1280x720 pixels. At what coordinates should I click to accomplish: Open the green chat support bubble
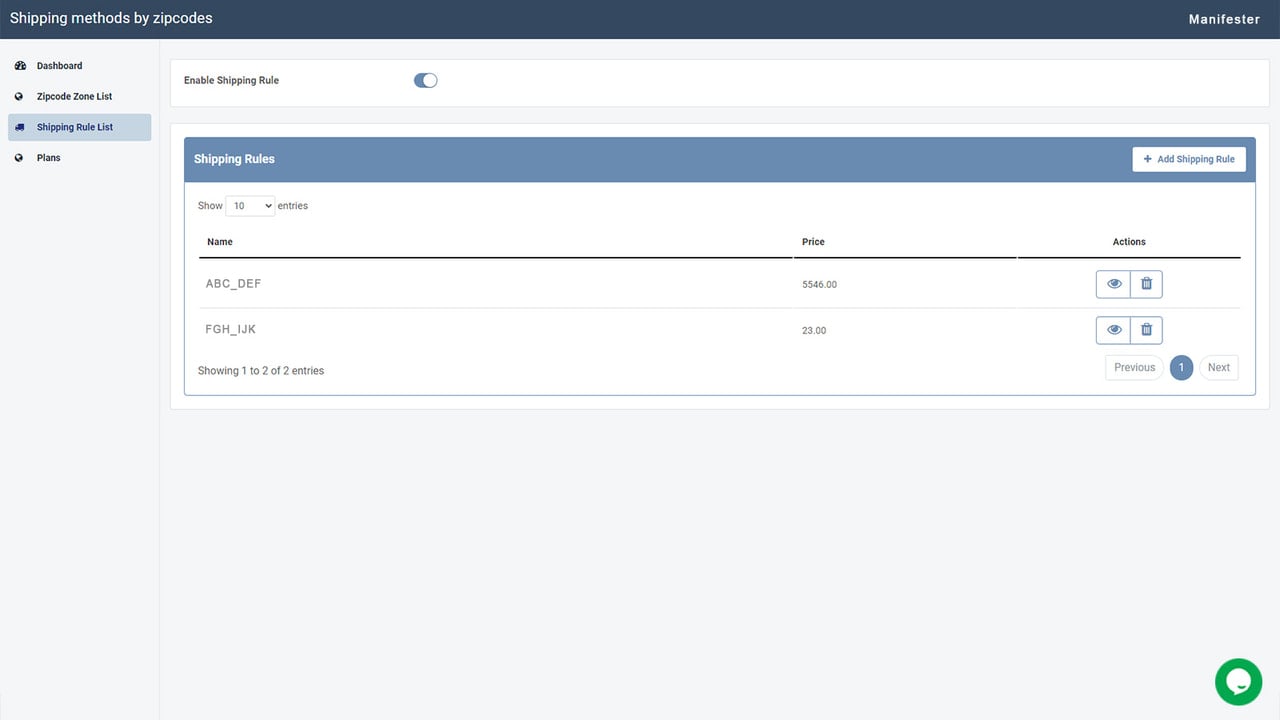pyautogui.click(x=1238, y=682)
